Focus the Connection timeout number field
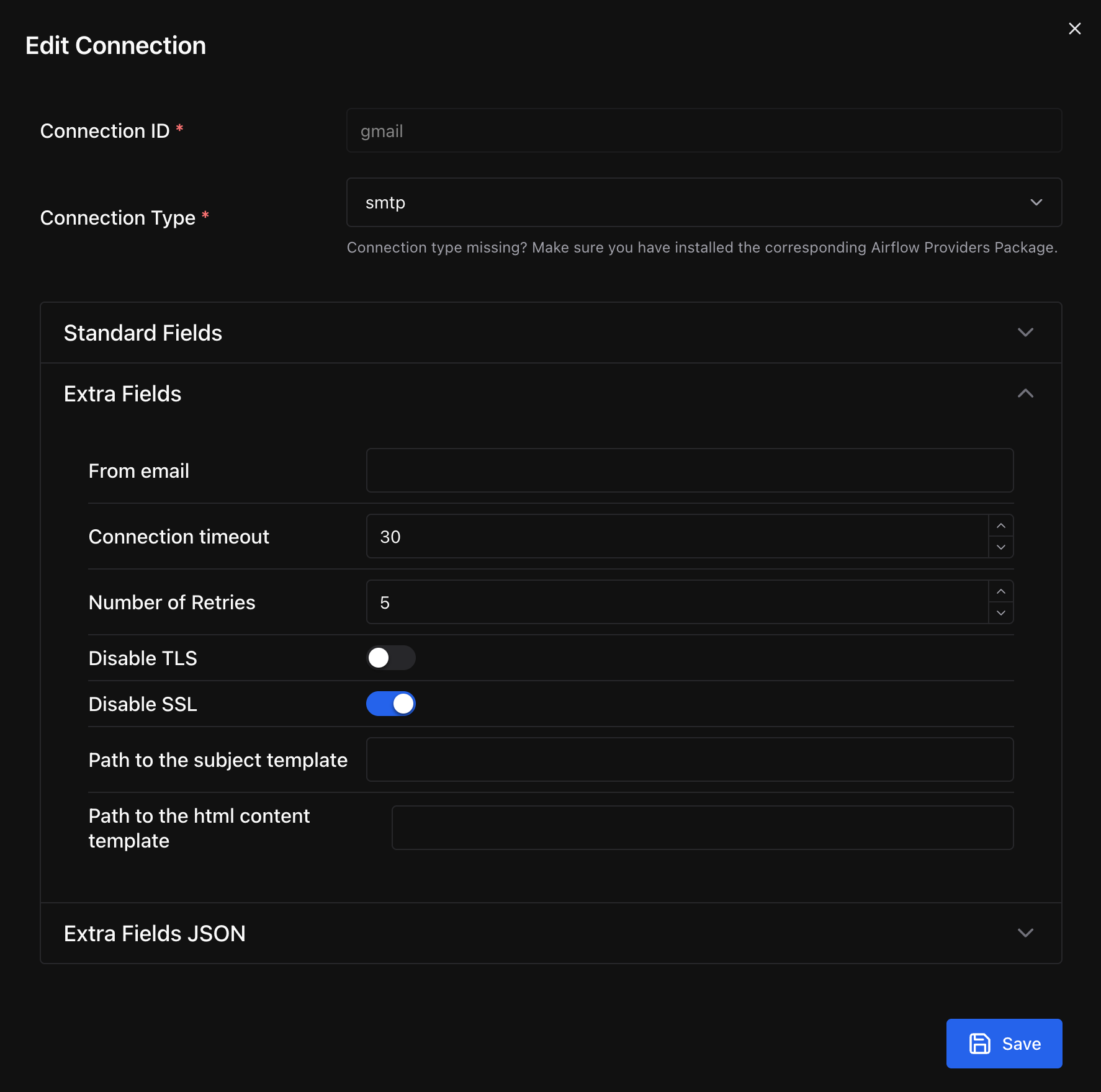 click(676, 536)
